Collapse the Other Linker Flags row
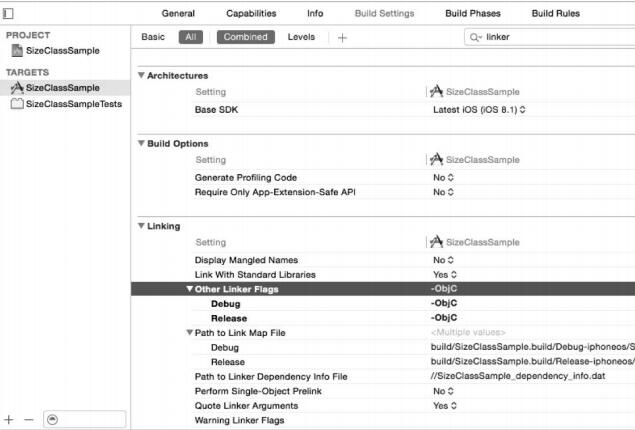 point(189,289)
